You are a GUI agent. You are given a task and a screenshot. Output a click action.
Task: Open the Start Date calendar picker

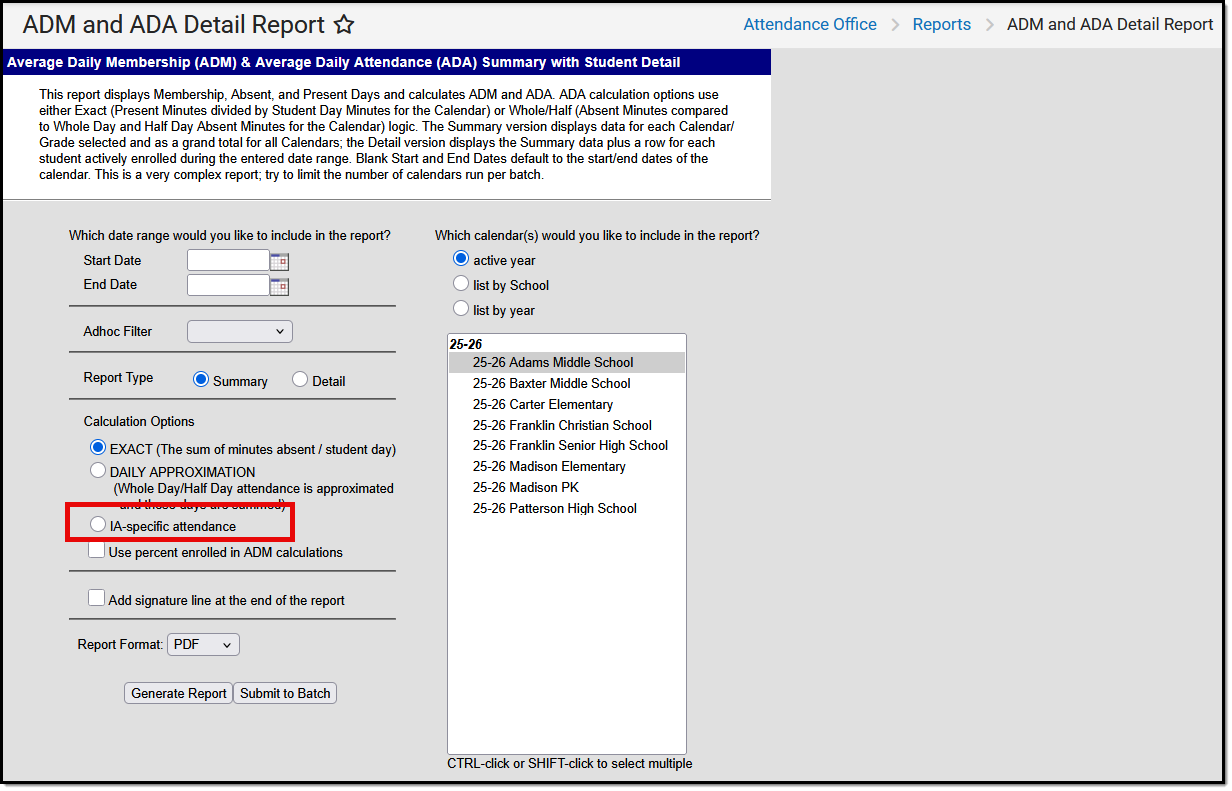point(279,260)
